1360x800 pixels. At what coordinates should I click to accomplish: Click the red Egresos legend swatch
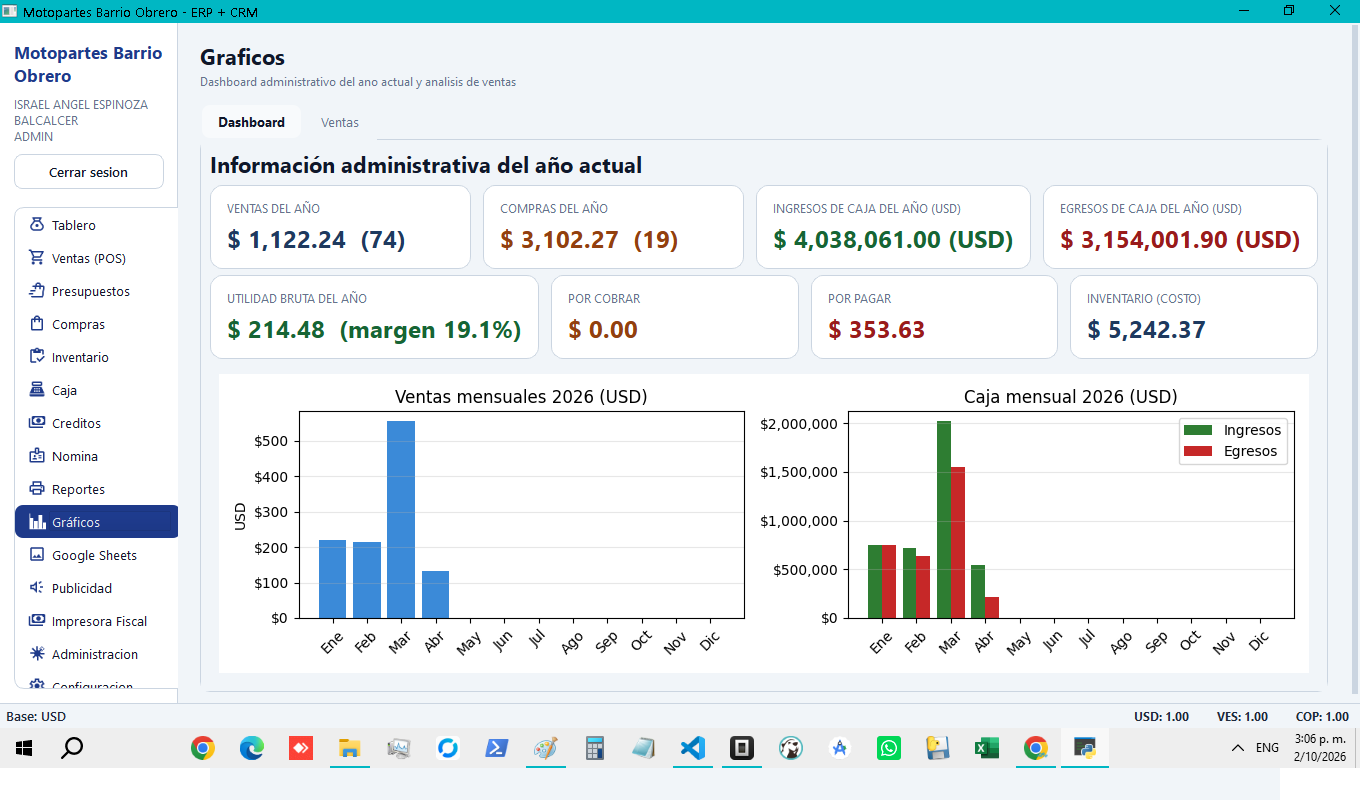pos(1198,451)
